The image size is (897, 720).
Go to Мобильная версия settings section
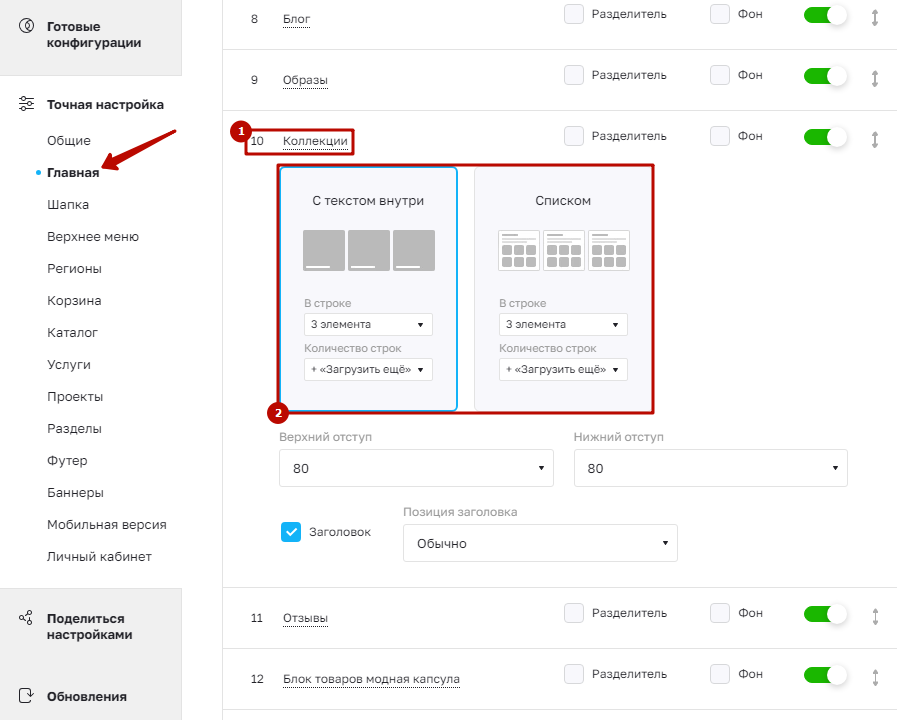[106, 524]
